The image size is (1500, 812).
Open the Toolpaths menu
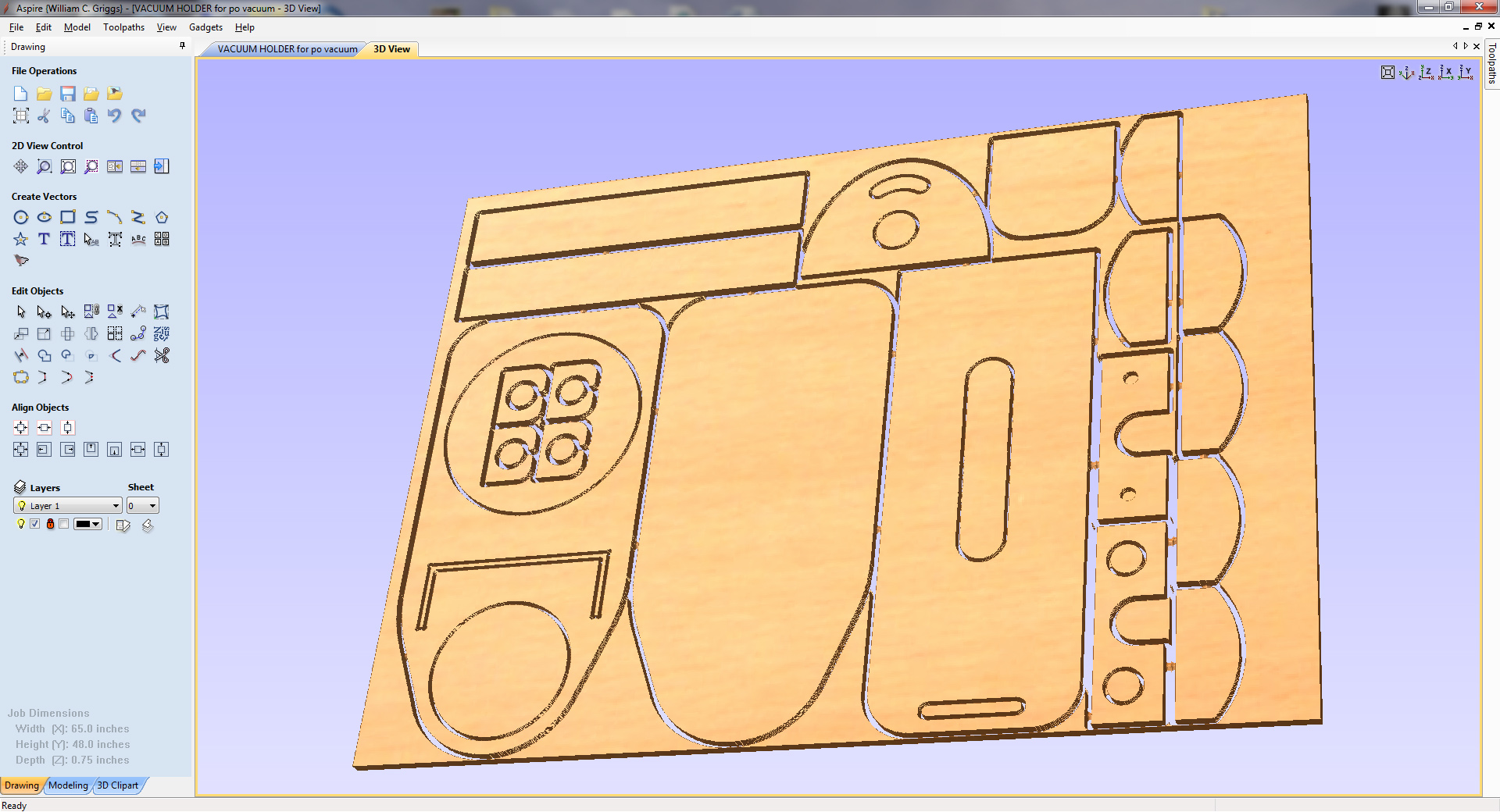click(123, 27)
